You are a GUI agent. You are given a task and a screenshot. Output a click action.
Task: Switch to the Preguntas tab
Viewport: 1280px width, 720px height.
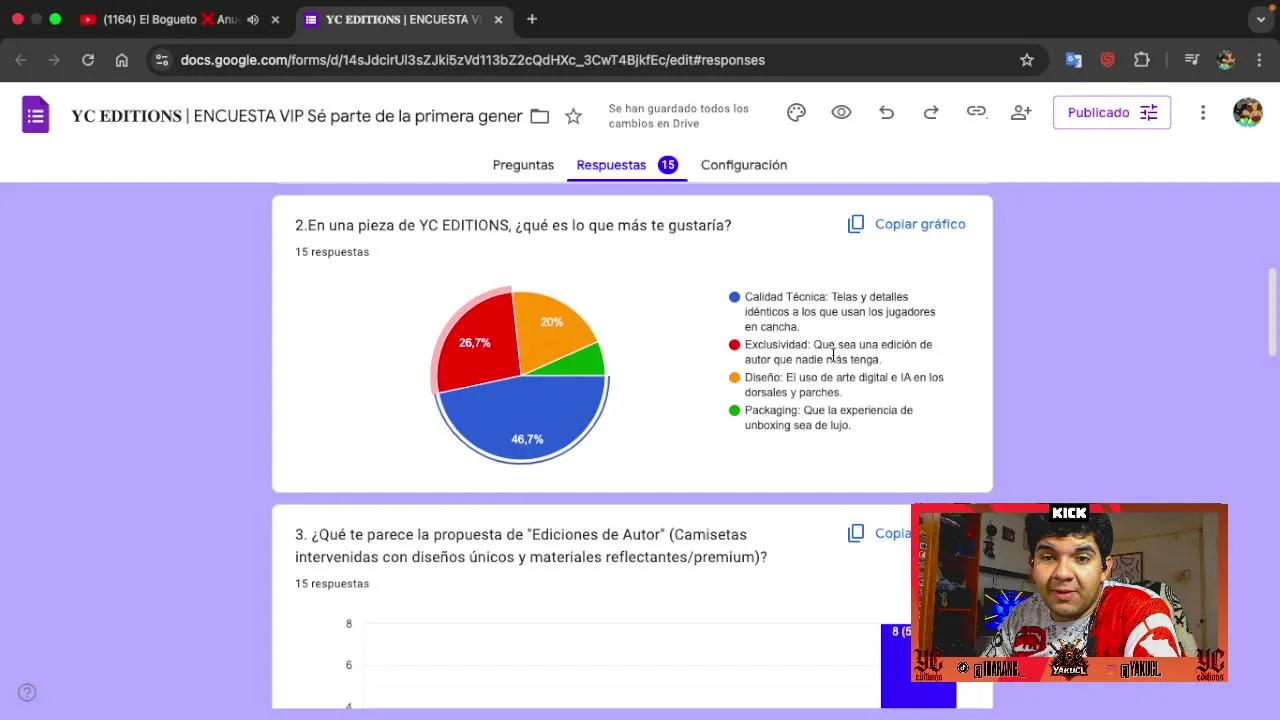point(523,165)
